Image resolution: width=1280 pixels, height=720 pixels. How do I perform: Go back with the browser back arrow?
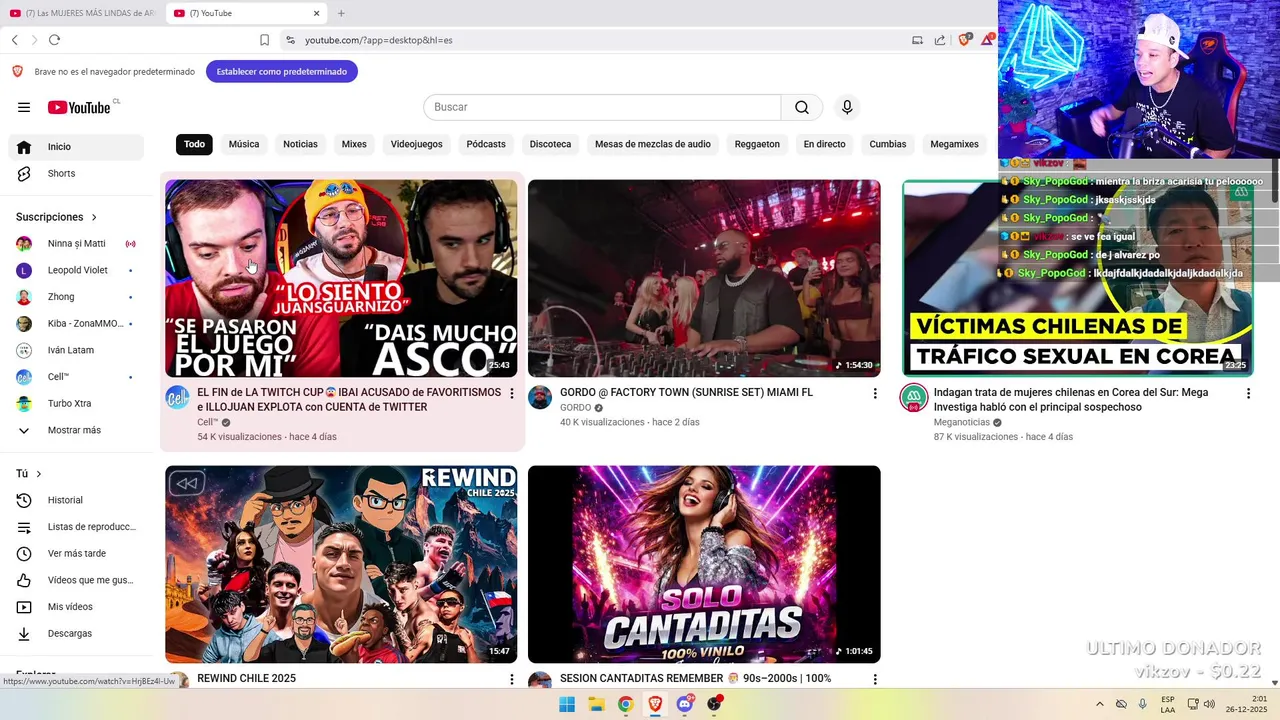pyautogui.click(x=15, y=40)
